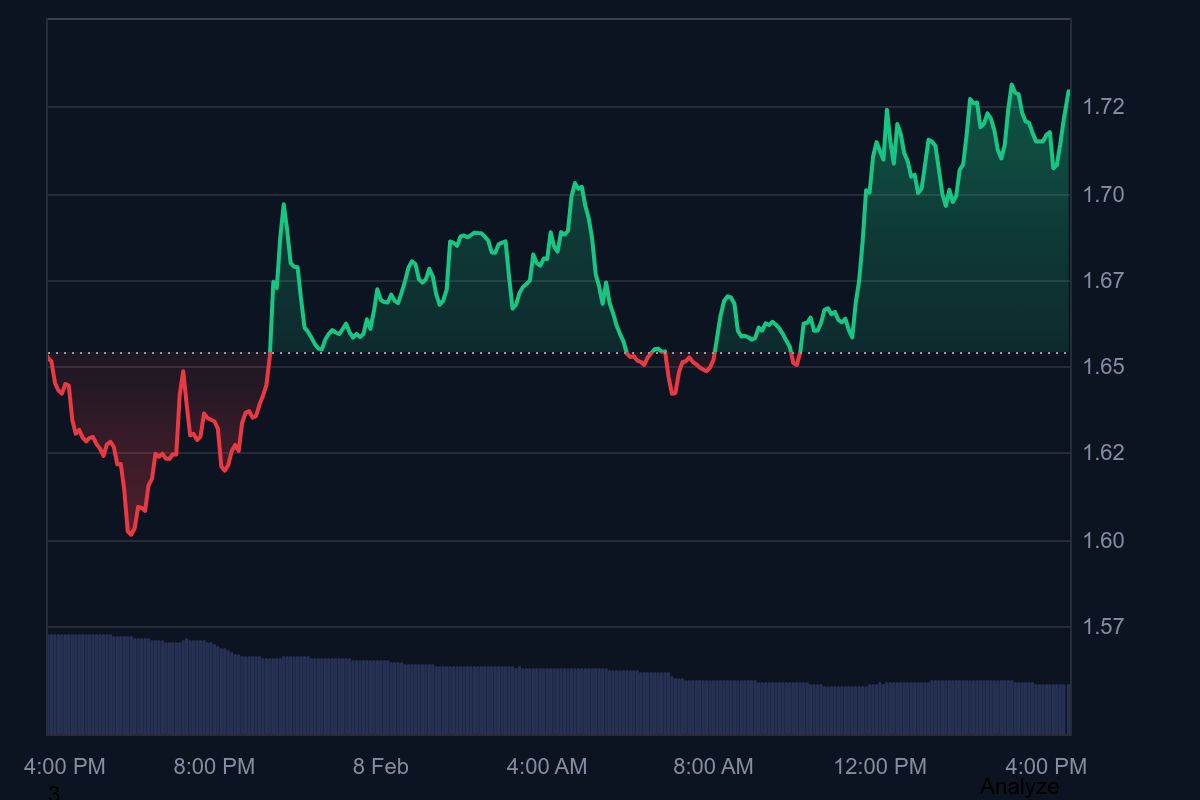
Task: Click the Analyze button
Action: (x=1020, y=786)
